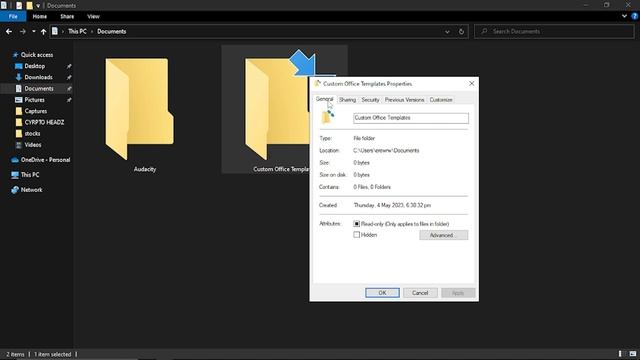Open the CYRPTO HEADZ folder
The height and width of the screenshot is (360, 640).
(x=44, y=122)
